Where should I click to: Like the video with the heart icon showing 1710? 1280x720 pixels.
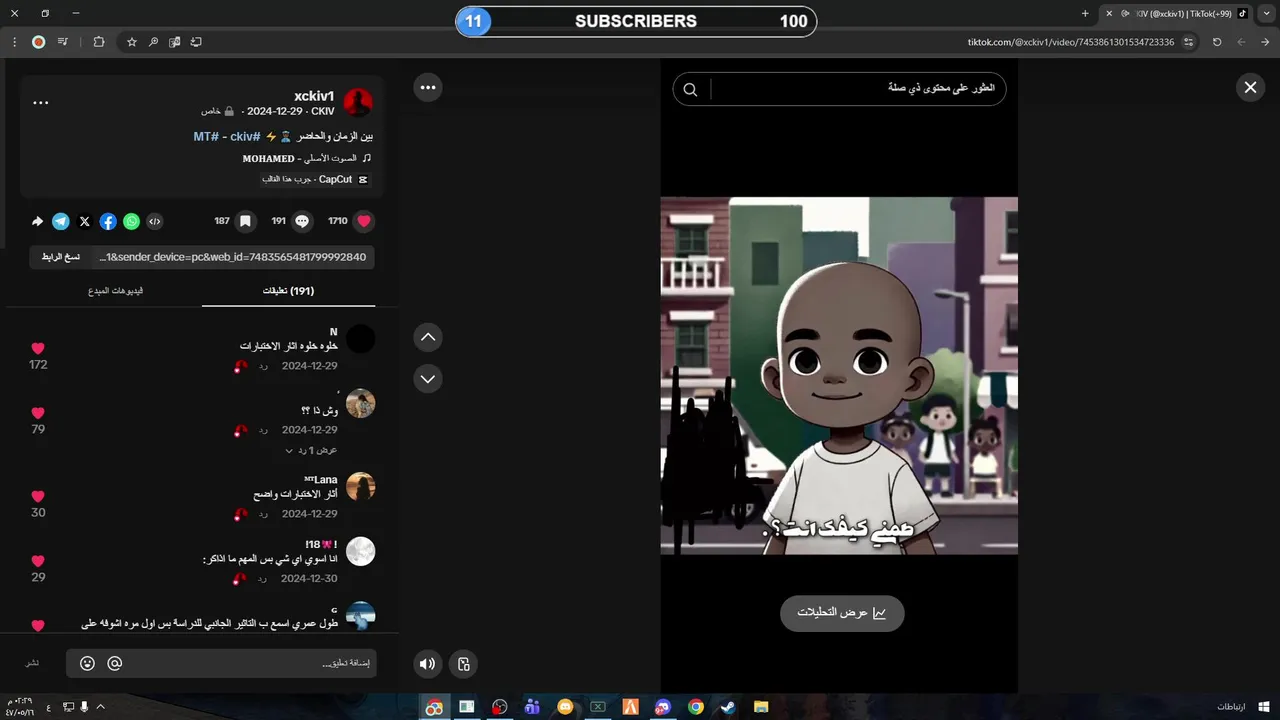[x=364, y=221]
